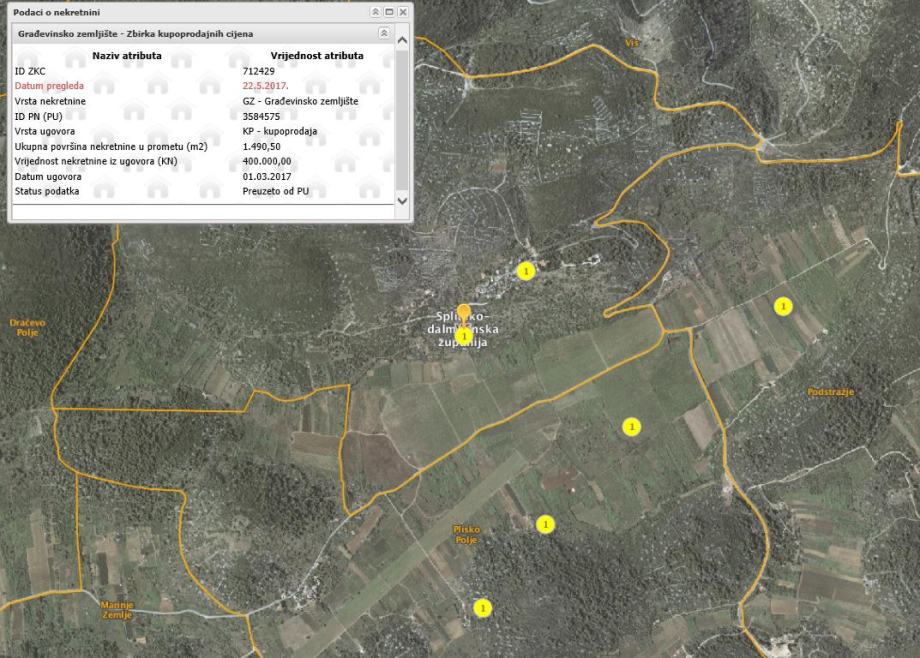920x658 pixels.
Task: Open yellow marker just east of Plisko Polje
Action: 545,523
